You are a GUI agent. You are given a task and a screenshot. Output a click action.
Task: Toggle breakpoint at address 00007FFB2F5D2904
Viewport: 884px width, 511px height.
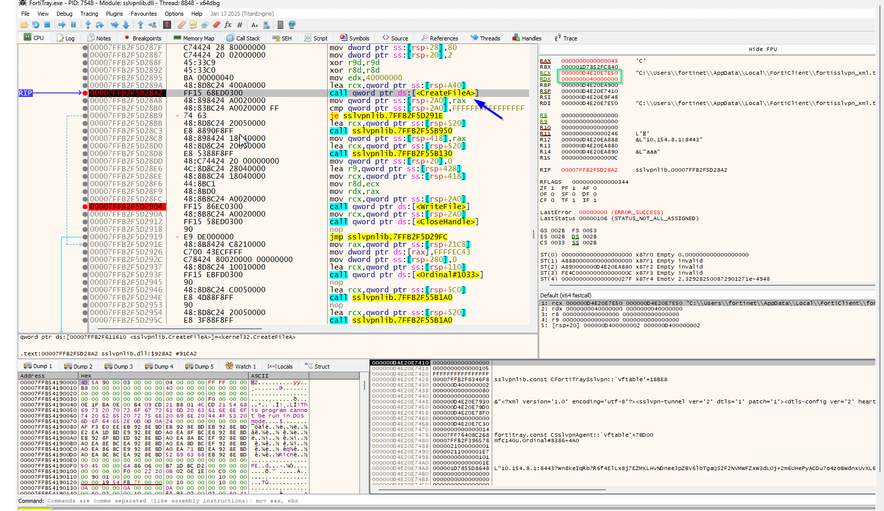tap(83, 207)
